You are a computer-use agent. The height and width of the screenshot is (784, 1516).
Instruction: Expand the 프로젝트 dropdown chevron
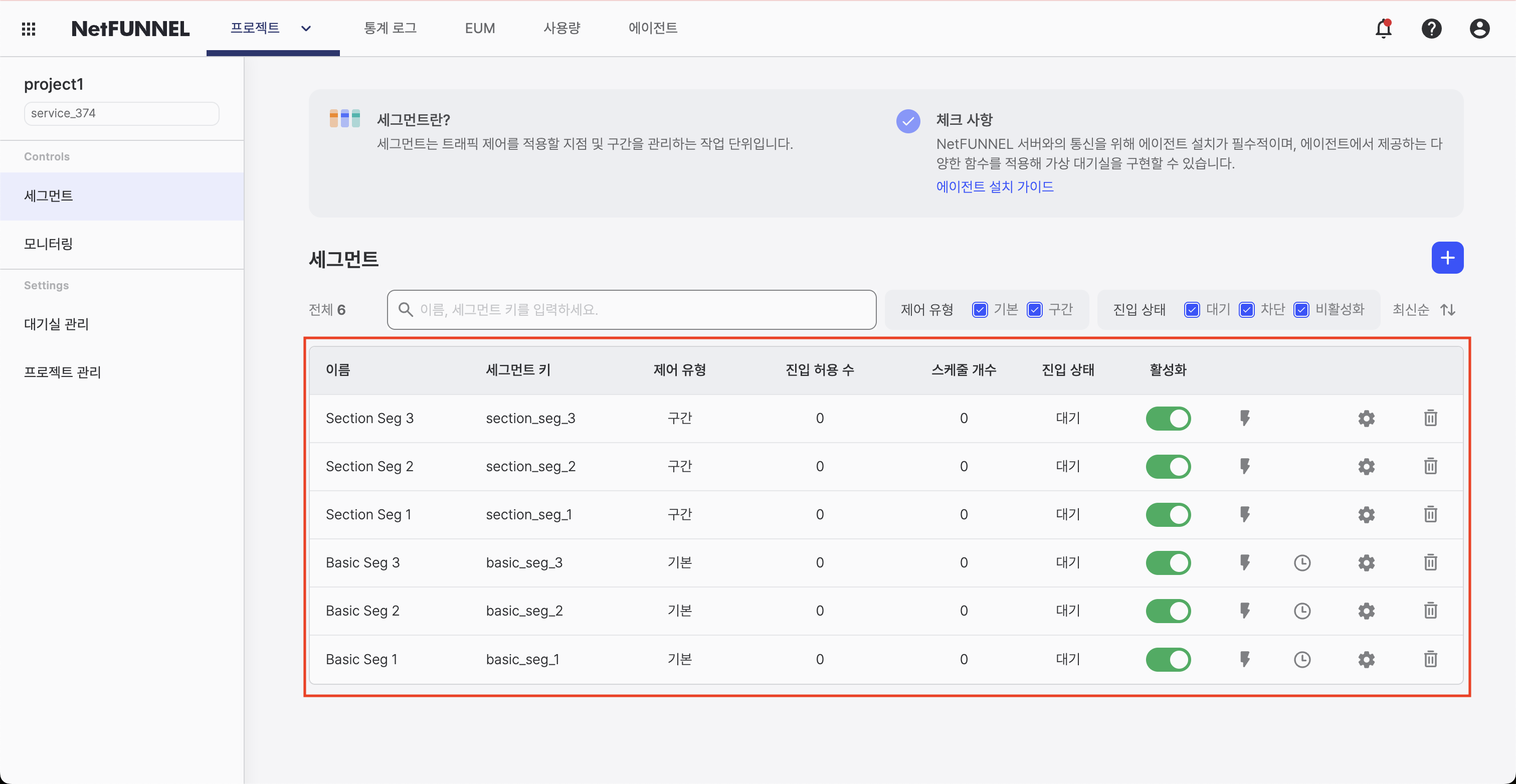click(305, 28)
